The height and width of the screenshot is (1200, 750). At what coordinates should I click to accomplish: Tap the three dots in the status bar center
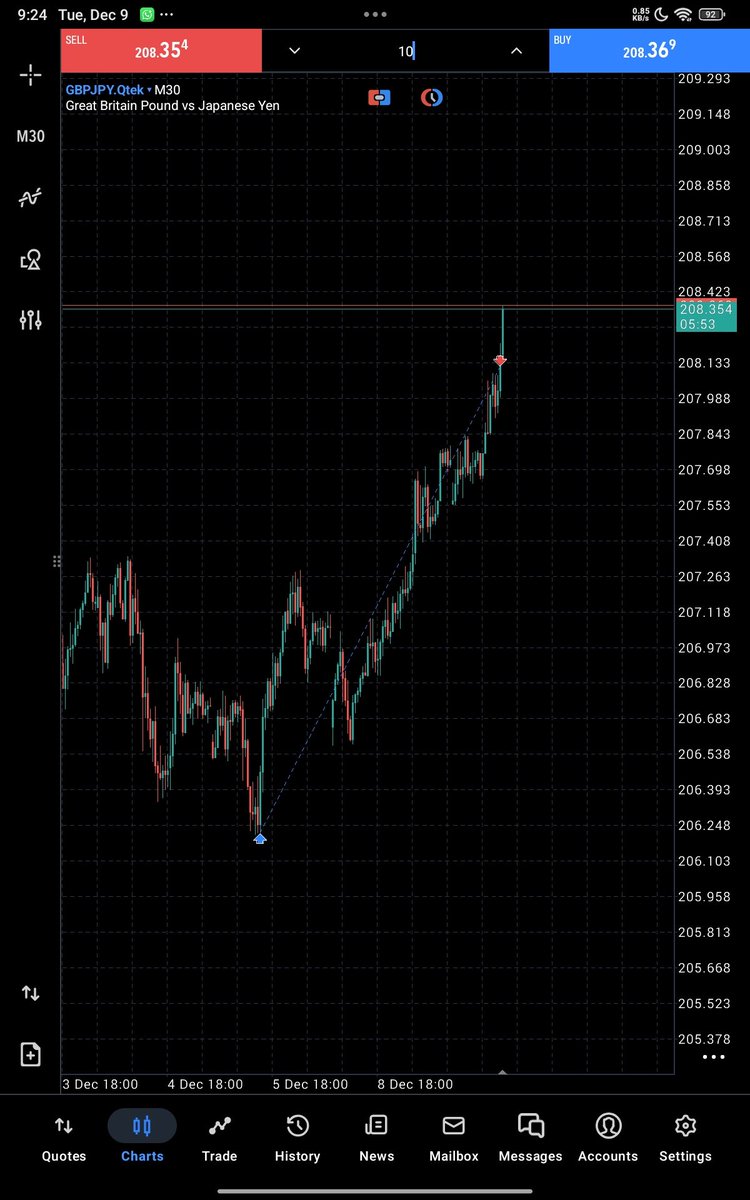(375, 15)
